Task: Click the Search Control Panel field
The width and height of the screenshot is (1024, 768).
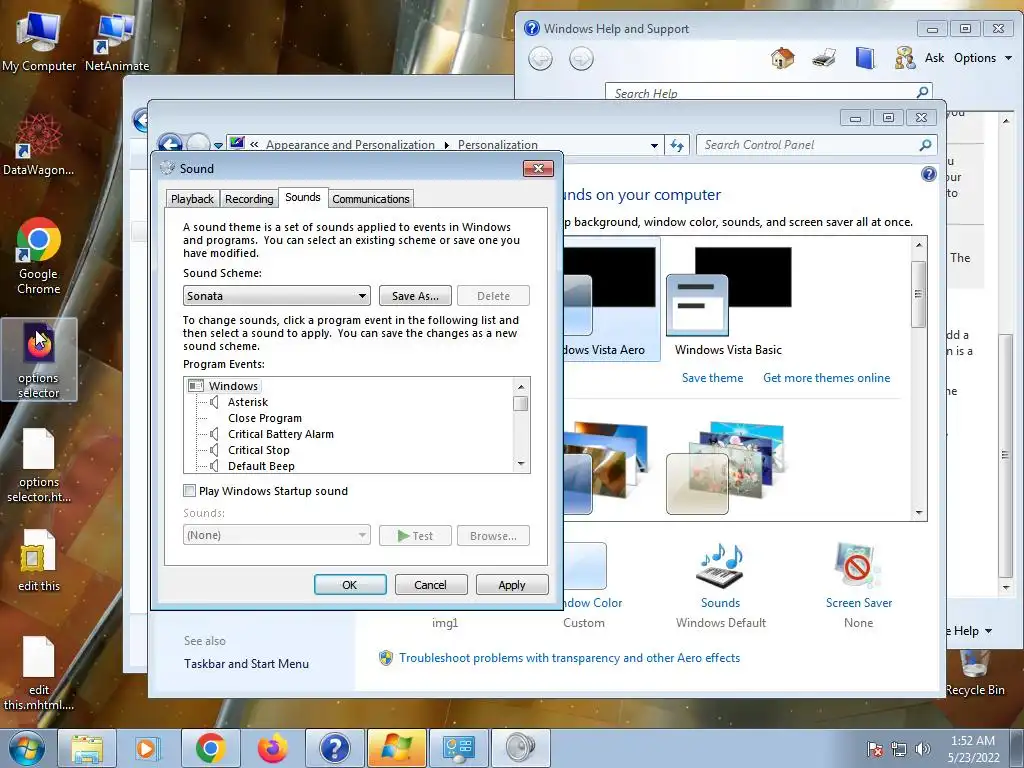Action: pos(816,145)
